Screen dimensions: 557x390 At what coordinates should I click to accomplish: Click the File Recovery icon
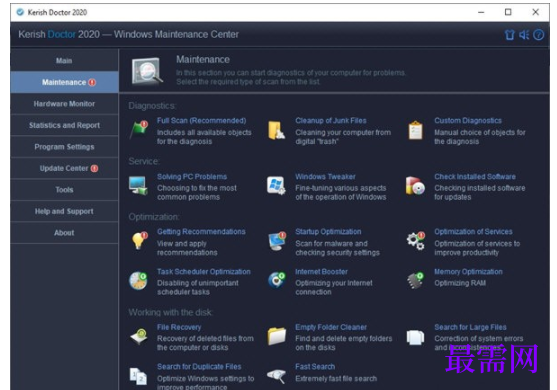(x=139, y=336)
